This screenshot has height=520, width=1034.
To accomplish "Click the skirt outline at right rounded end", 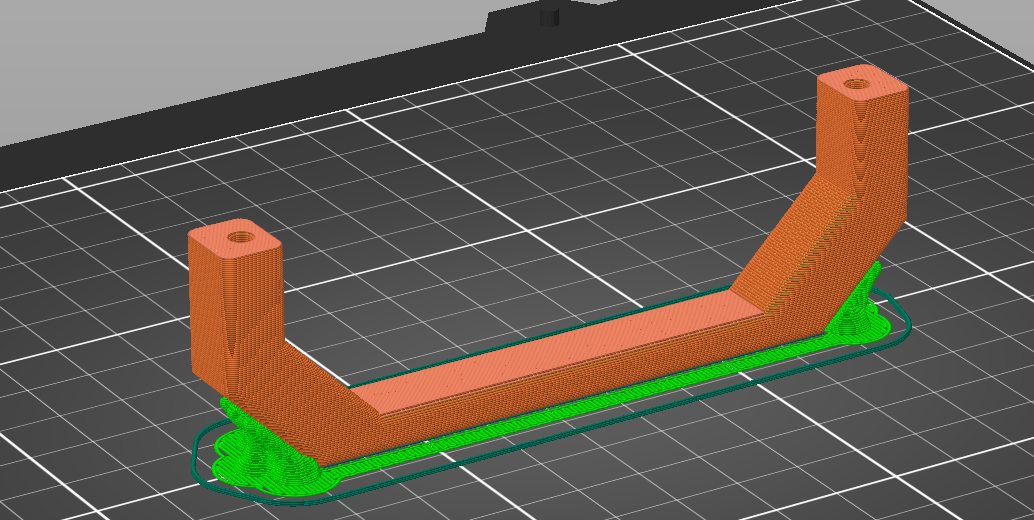I will click(x=909, y=322).
